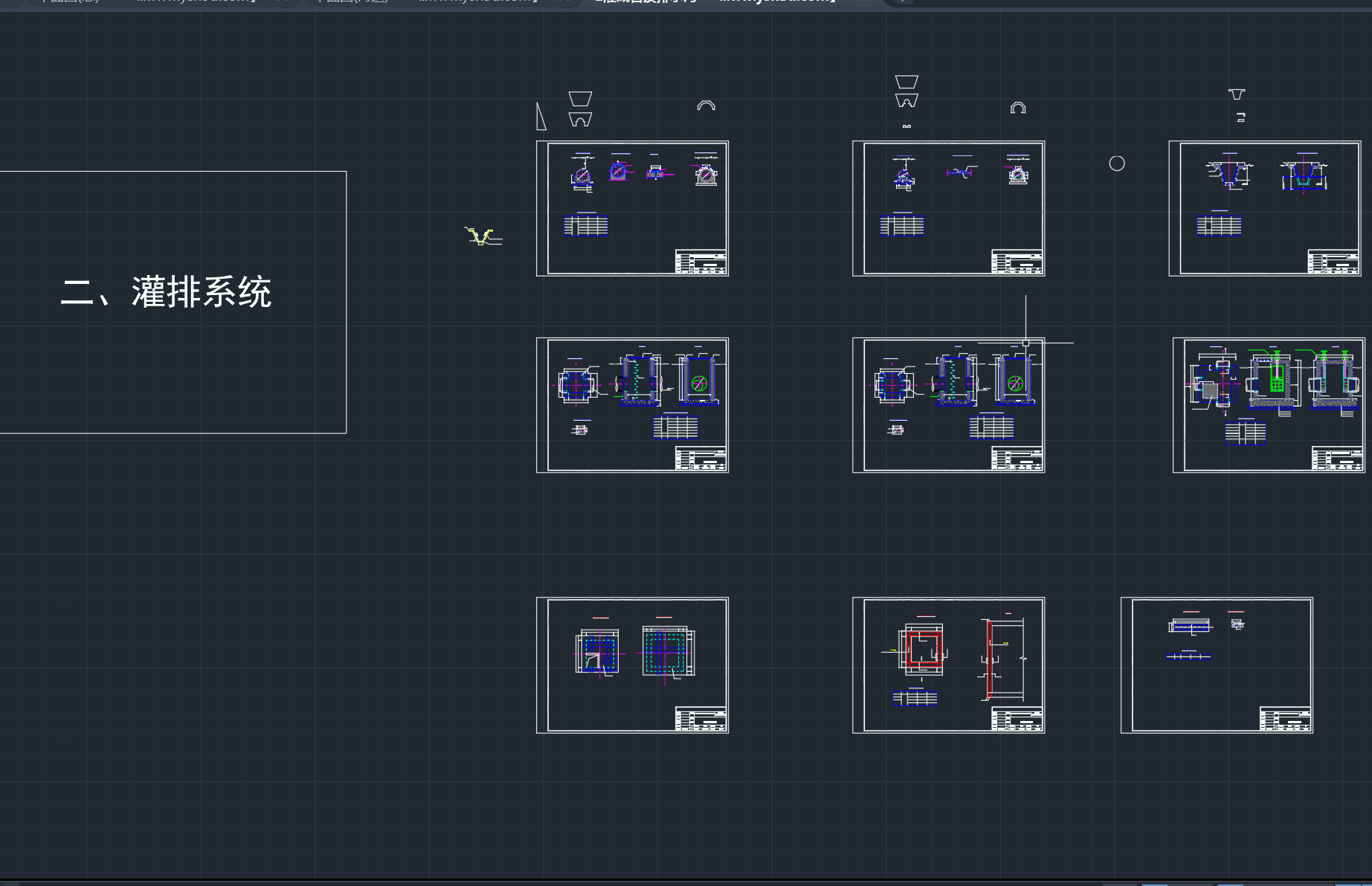Select the blue table below the two channel cross-sections
The width and height of the screenshot is (1372, 886).
1219,224
